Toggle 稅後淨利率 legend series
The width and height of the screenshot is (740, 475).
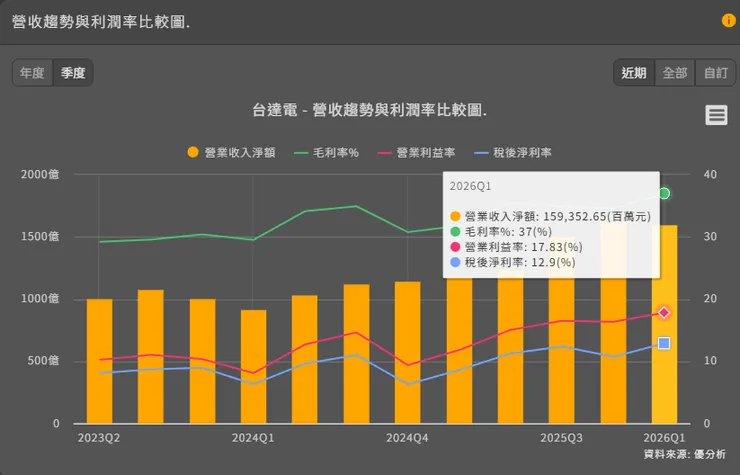513,153
